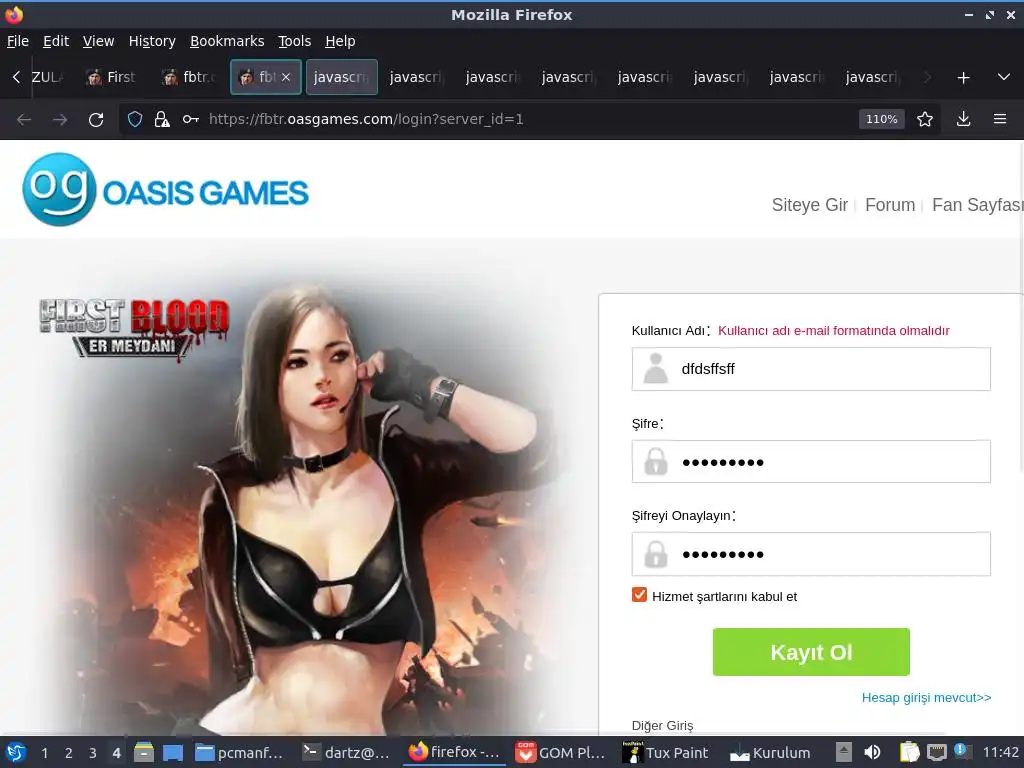Click the Oasis Games logo

tap(165, 190)
